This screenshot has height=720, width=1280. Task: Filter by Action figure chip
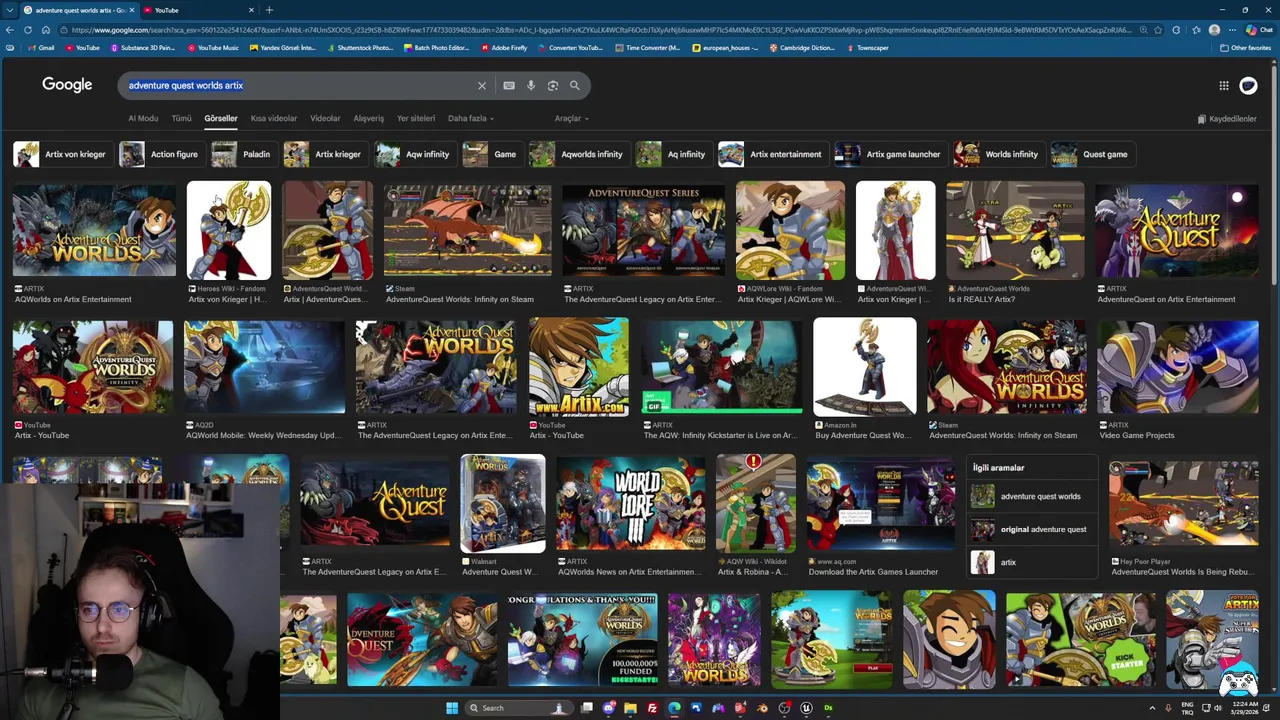(x=160, y=154)
